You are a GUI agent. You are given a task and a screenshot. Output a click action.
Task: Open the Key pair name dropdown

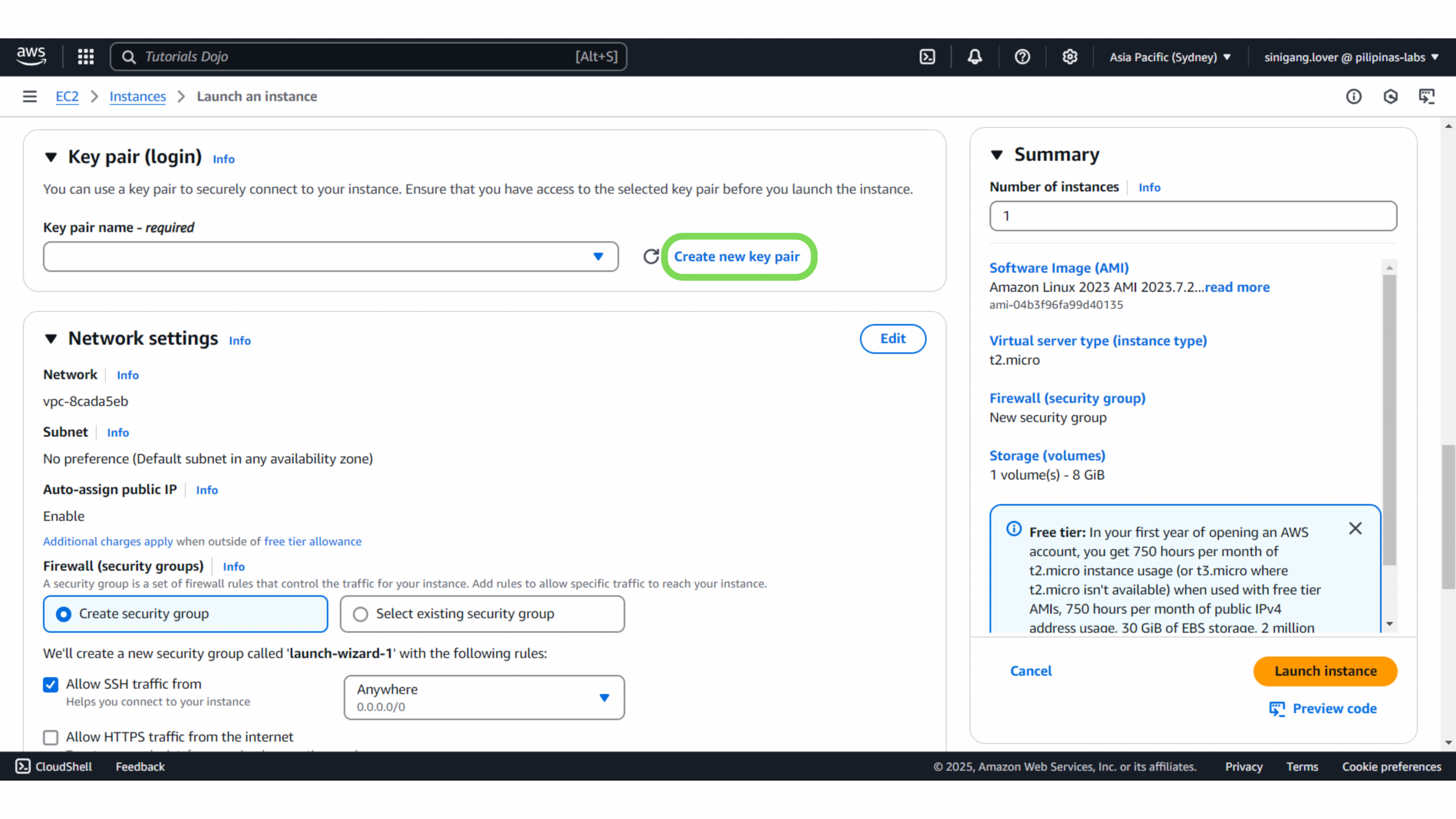[330, 257]
